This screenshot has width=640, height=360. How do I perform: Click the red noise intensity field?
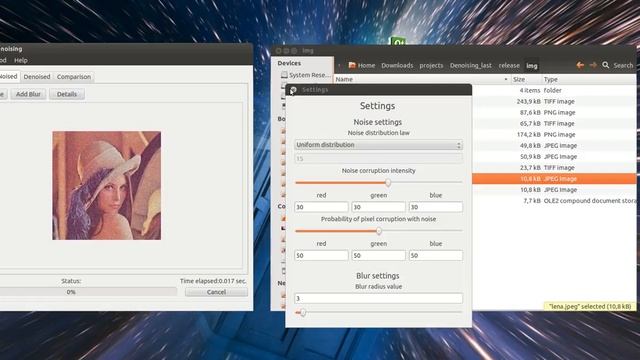coord(321,207)
